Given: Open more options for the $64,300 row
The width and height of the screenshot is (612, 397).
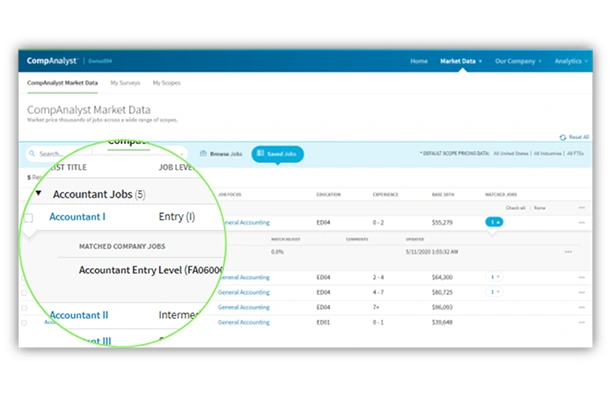Looking at the screenshot, I should pos(582,277).
